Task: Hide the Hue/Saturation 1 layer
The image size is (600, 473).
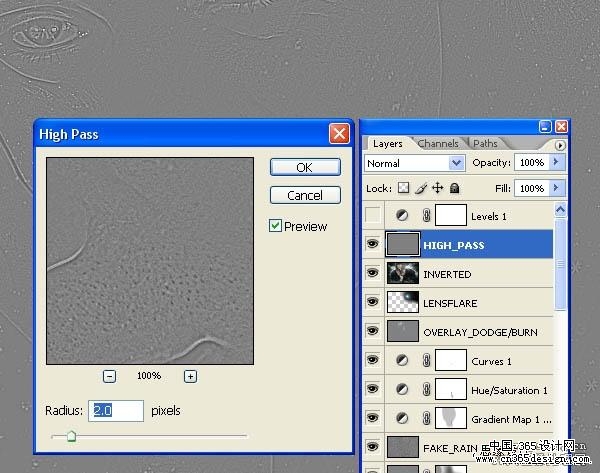Action: 373,389
